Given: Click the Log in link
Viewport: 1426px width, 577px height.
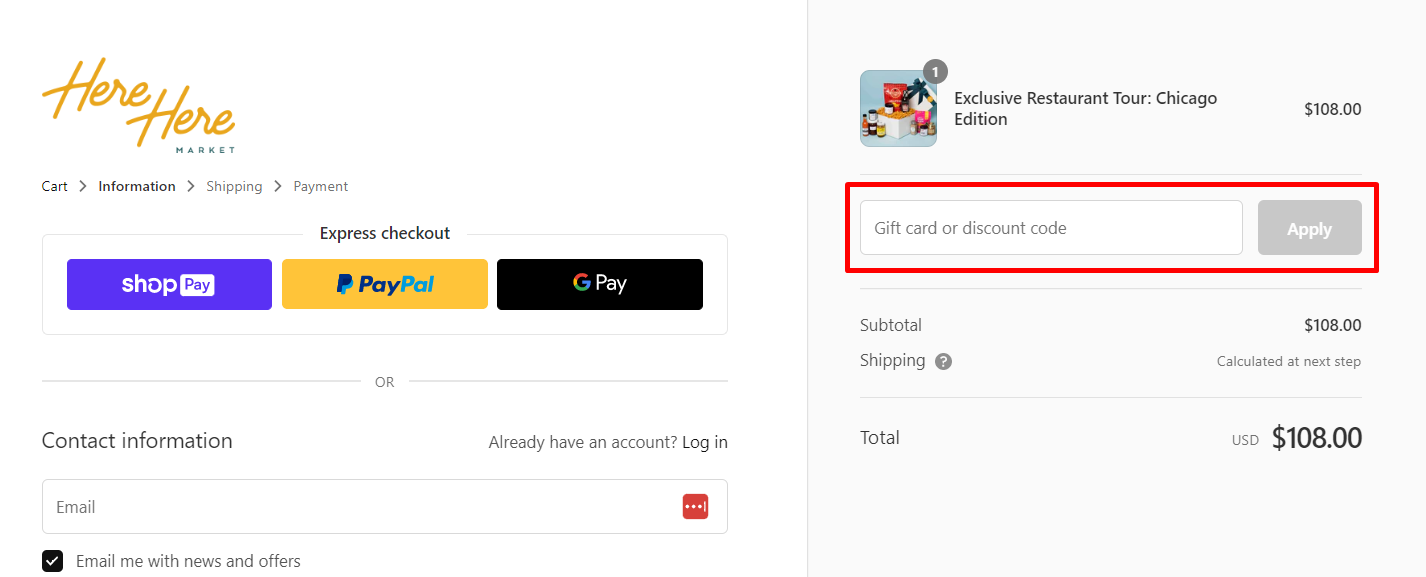Looking at the screenshot, I should (x=705, y=442).
